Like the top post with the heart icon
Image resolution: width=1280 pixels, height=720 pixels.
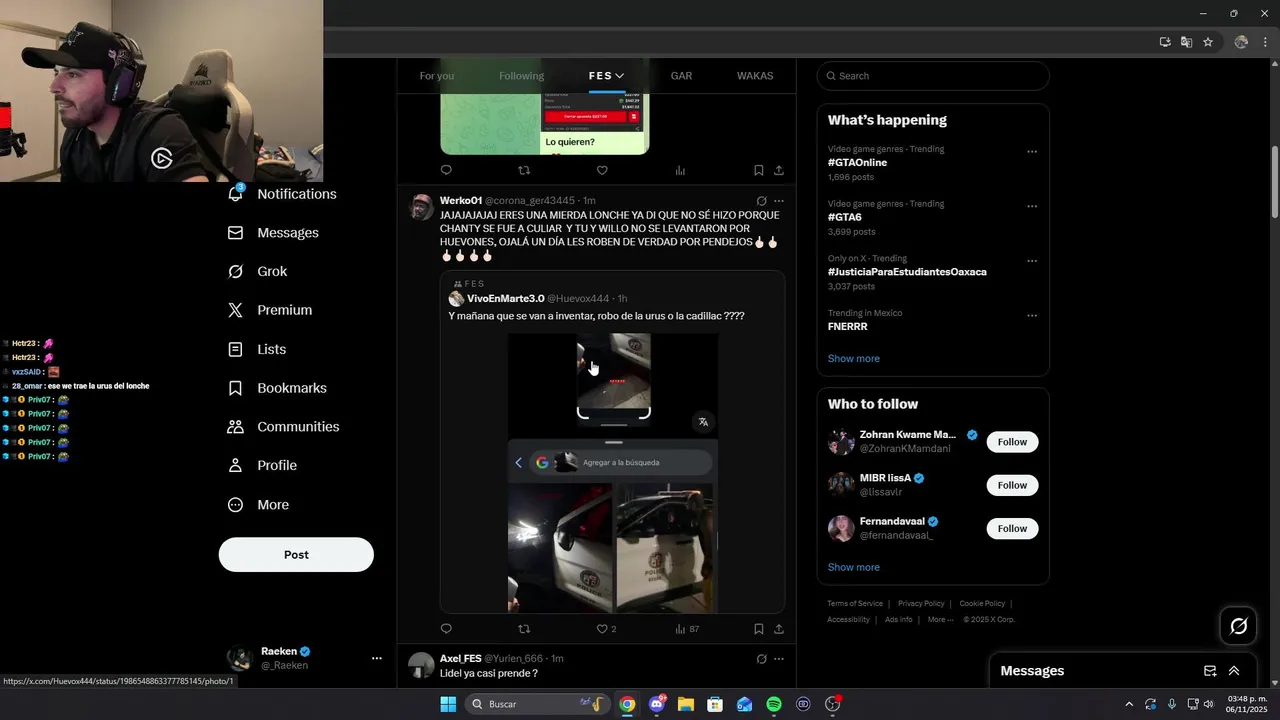coord(602,170)
